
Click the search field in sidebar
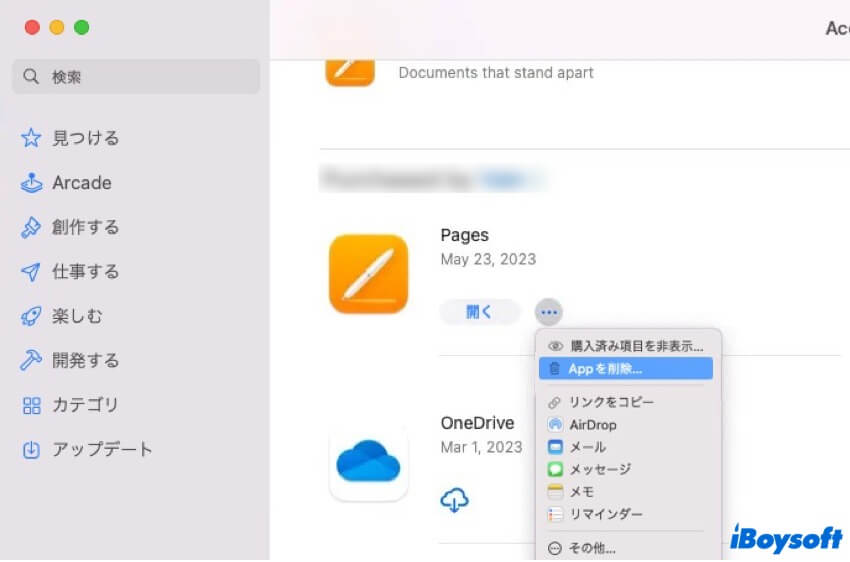point(136,76)
